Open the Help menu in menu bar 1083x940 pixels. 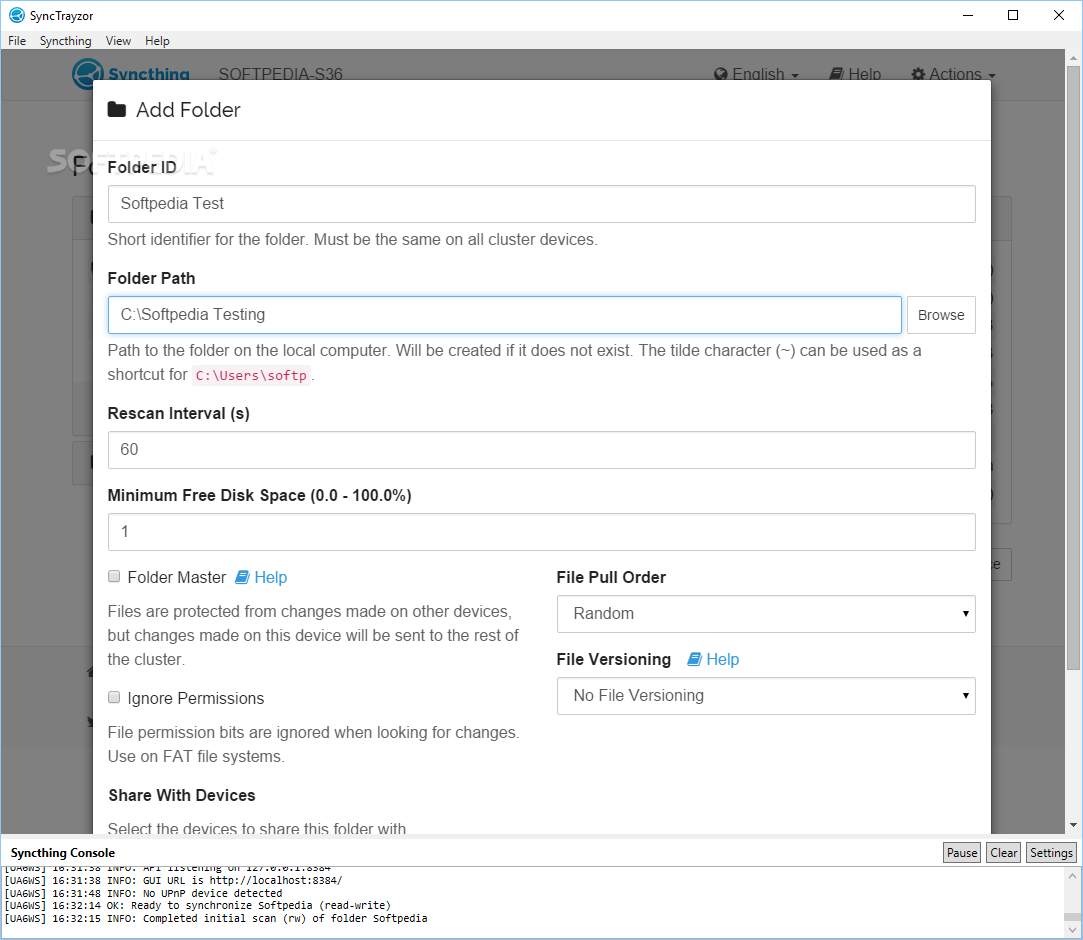click(x=157, y=41)
